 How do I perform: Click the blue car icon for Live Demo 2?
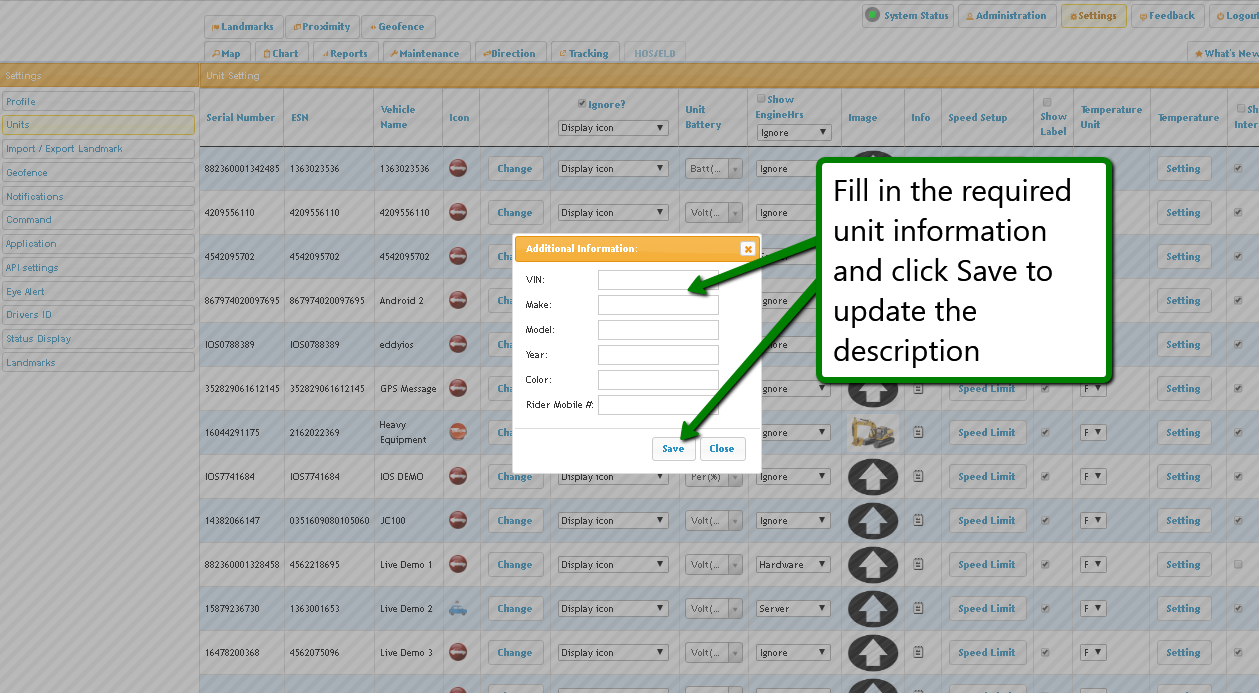point(458,608)
